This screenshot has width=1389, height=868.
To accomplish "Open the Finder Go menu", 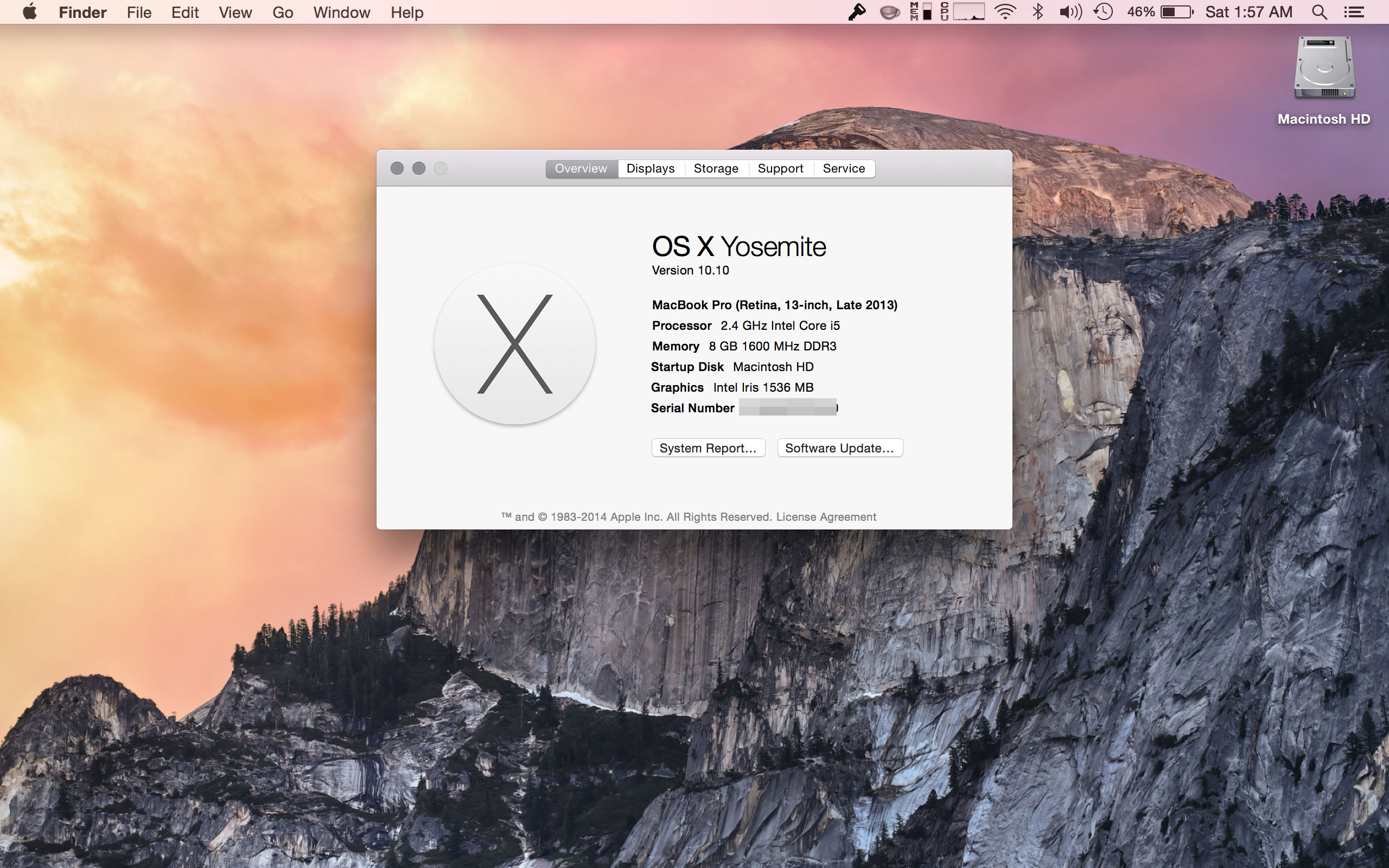I will coord(282,12).
